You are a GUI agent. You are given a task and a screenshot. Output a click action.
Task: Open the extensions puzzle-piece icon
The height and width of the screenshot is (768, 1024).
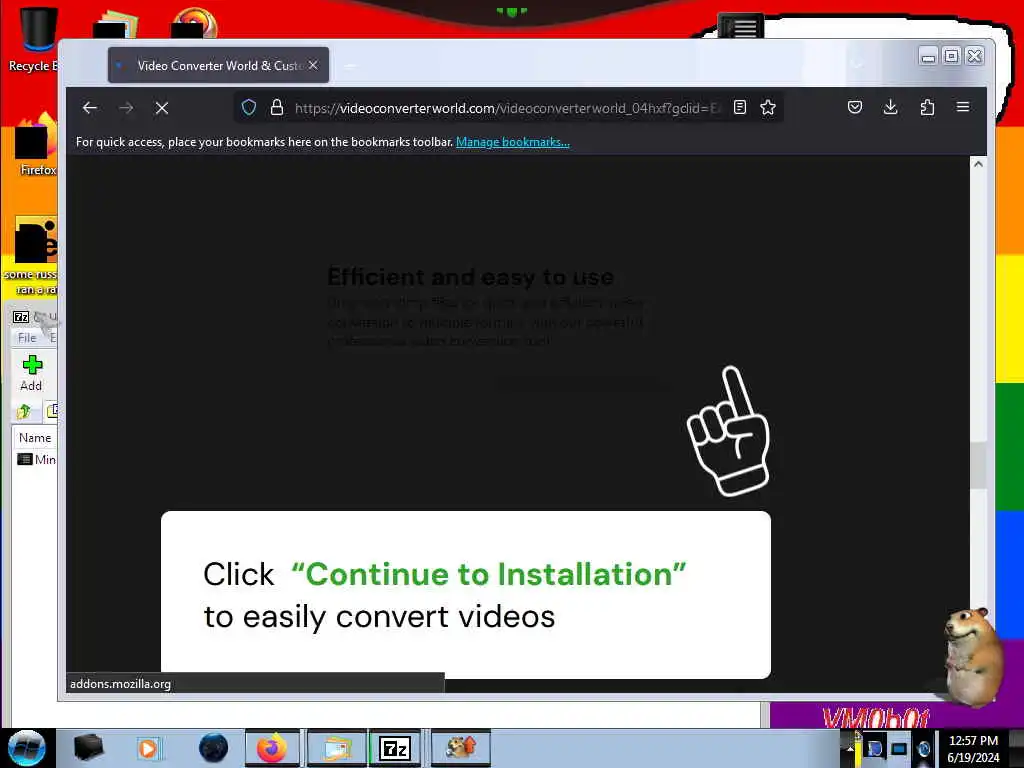(x=927, y=107)
